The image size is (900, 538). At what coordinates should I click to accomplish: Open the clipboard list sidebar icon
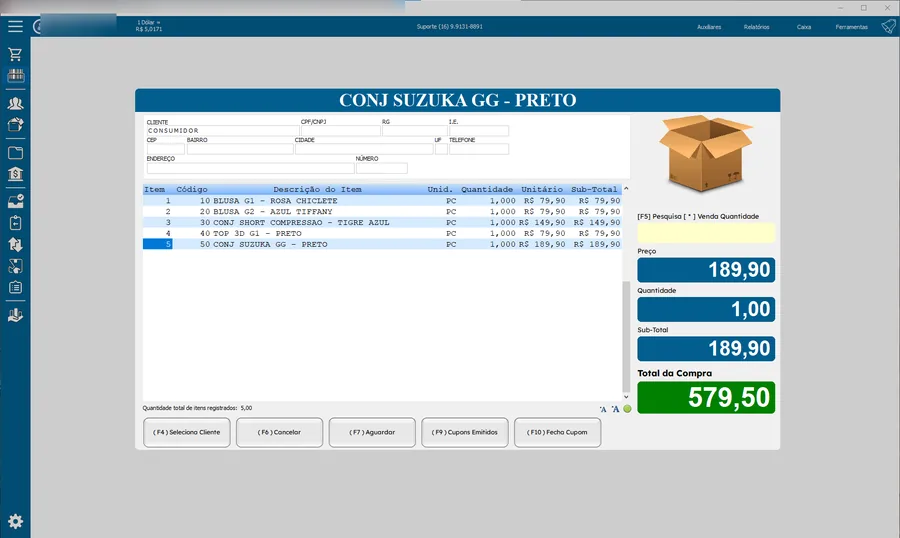15,287
